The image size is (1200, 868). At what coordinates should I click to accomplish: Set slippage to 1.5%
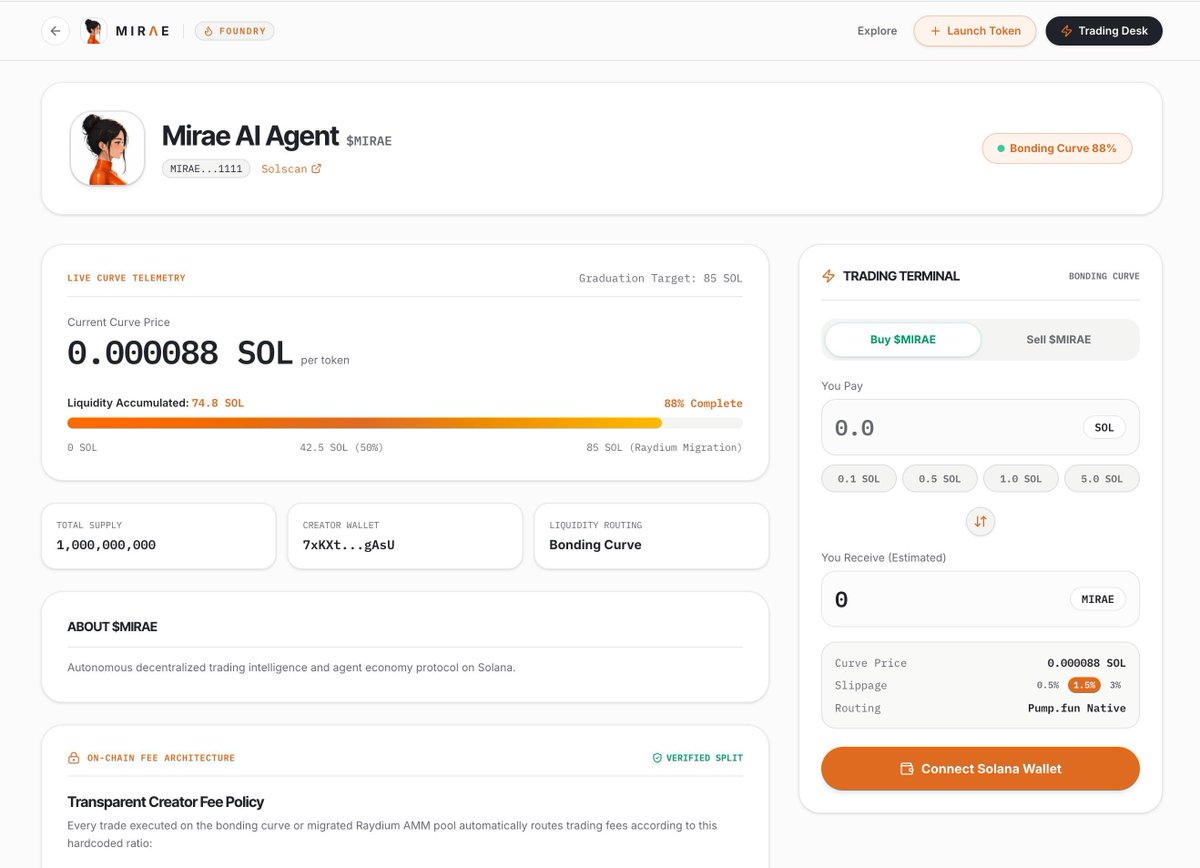pyautogui.click(x=1084, y=685)
